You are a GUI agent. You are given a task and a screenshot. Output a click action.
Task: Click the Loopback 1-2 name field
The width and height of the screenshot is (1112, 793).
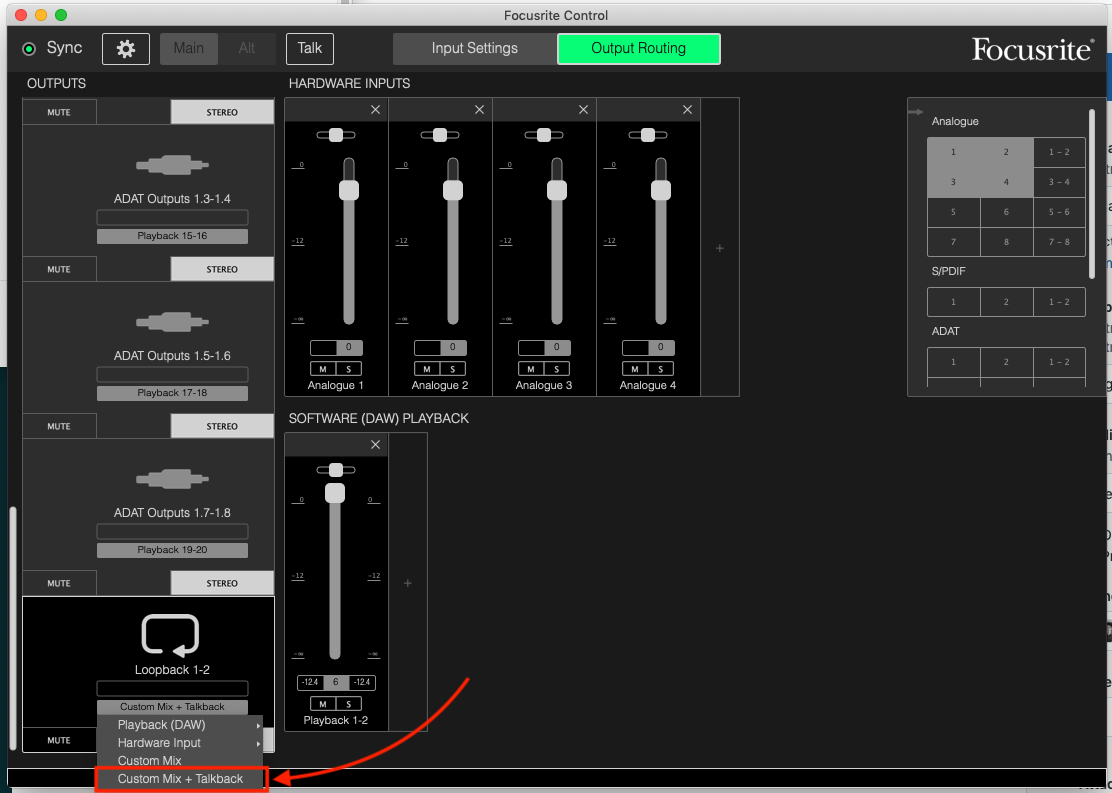(172, 688)
